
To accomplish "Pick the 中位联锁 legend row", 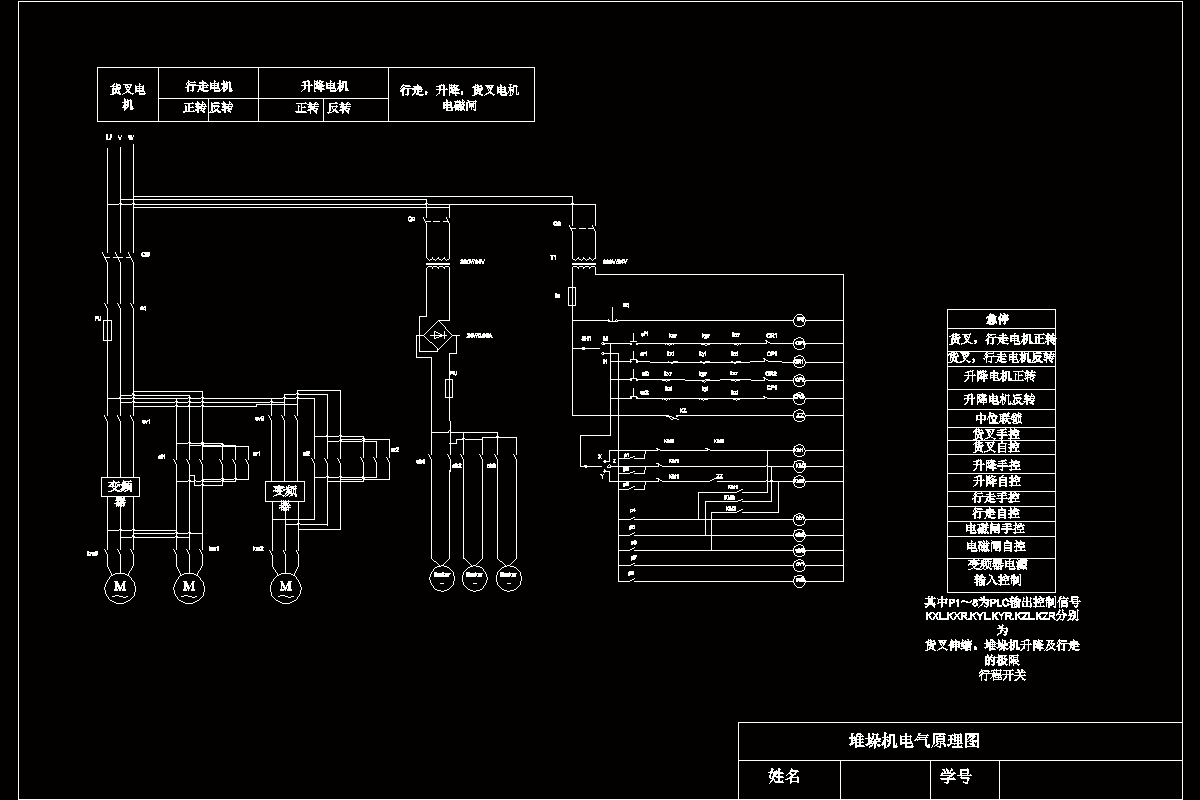I will coord(1001,418).
